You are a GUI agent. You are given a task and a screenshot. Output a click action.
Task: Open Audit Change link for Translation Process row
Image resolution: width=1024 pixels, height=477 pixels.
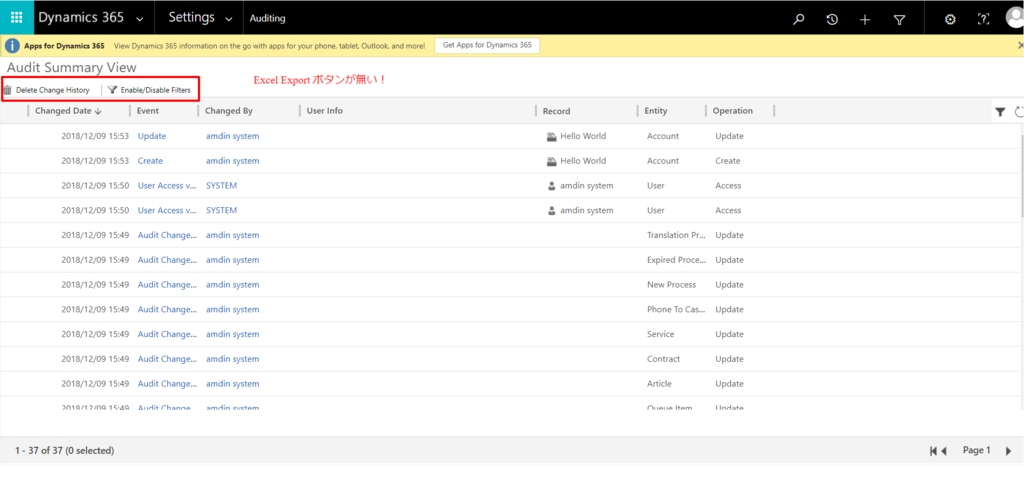167,235
